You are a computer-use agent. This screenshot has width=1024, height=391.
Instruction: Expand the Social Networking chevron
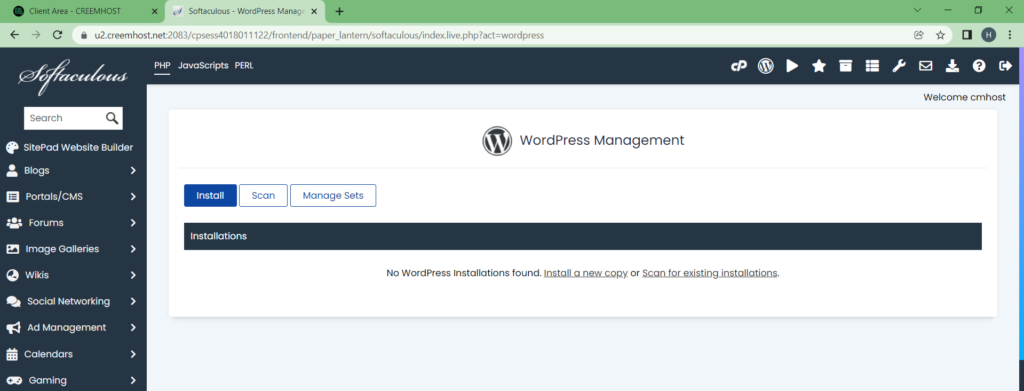click(x=133, y=302)
